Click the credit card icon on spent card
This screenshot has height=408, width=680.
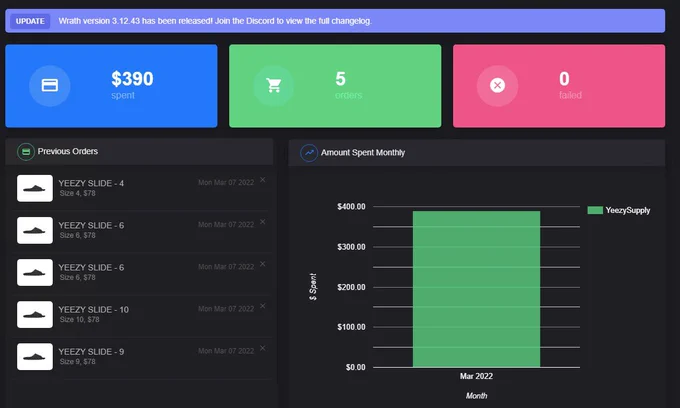[x=49, y=85]
